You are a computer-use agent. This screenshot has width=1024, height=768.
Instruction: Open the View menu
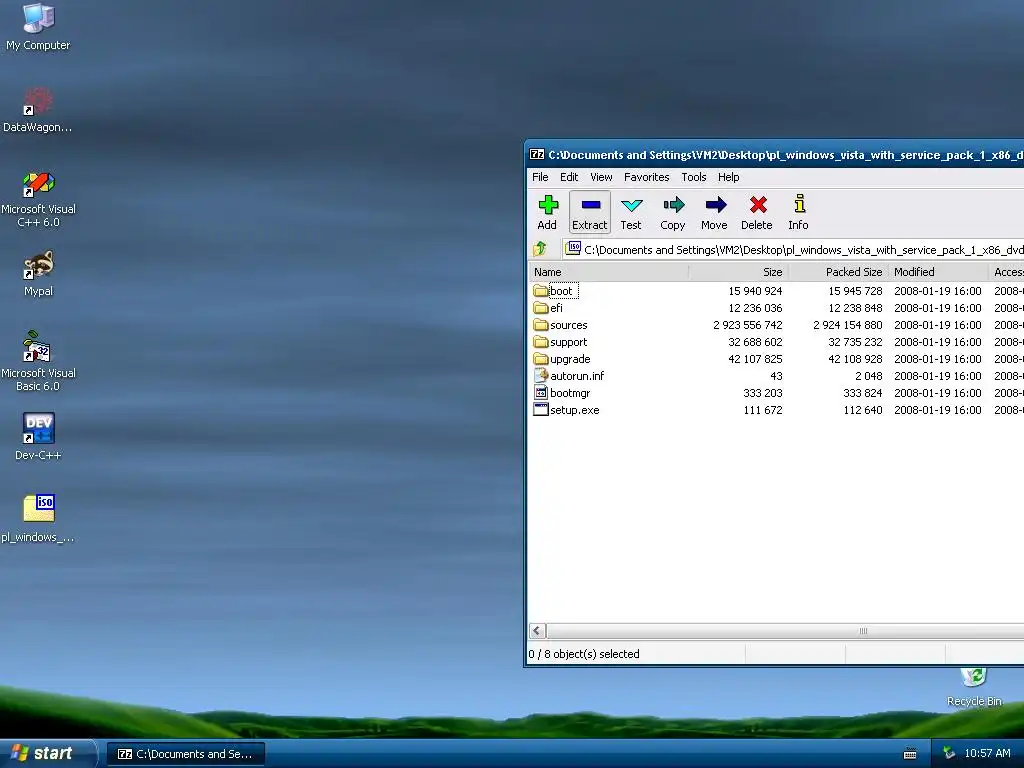point(601,177)
